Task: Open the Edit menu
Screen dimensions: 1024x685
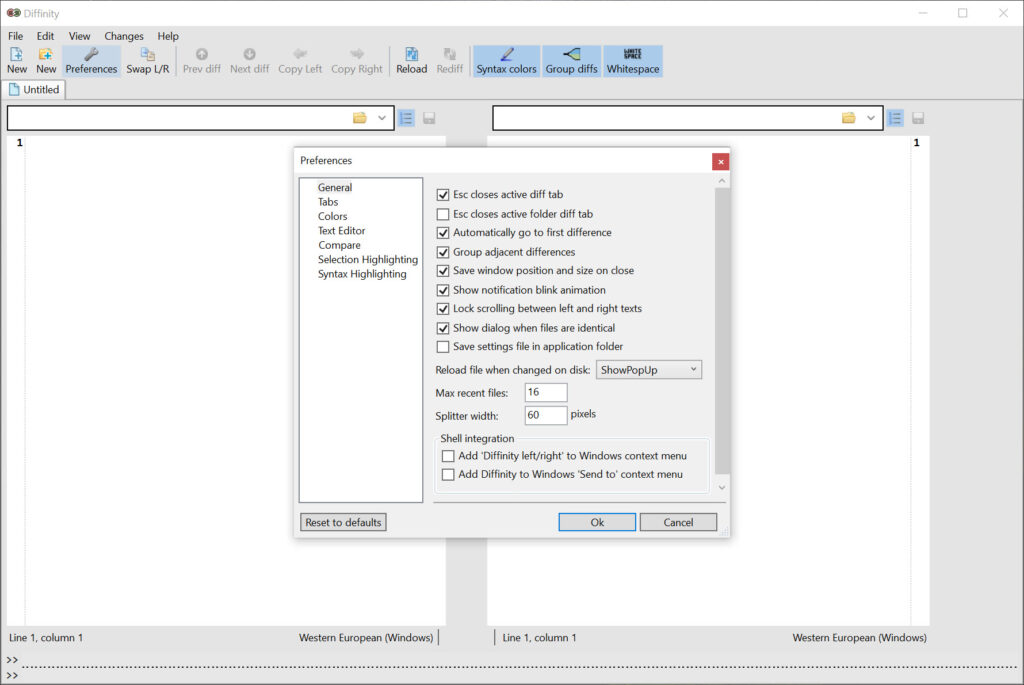Action: pos(45,36)
